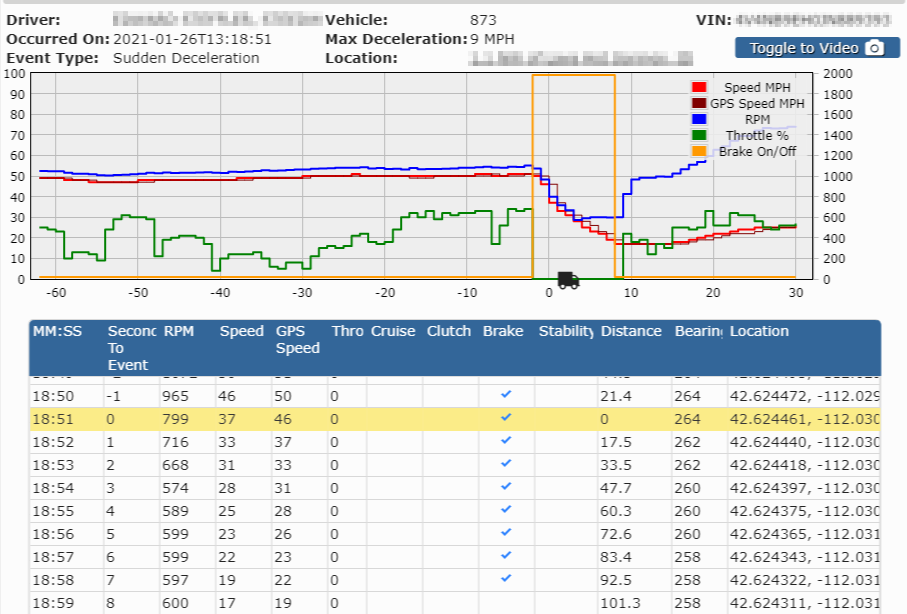Click the brake checkmark in the 18:51 row
The width and height of the screenshot is (907, 614).
[x=506, y=417]
